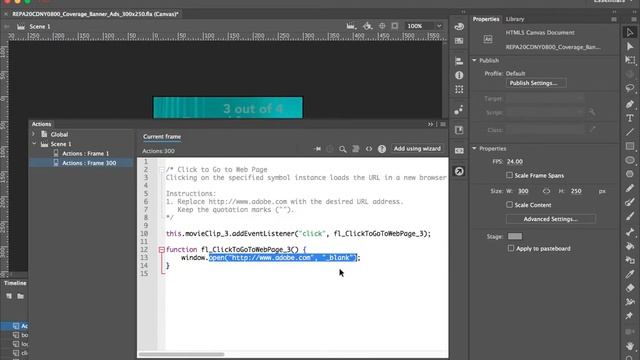Image resolution: width=640 pixels, height=360 pixels.
Task: Select the Subselection tool
Action: point(630,47)
